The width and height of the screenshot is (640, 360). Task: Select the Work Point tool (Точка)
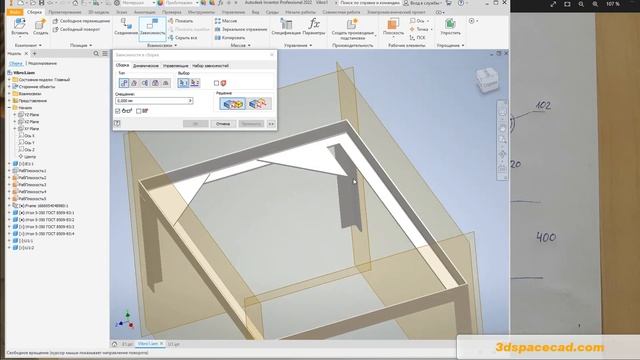[x=420, y=29]
